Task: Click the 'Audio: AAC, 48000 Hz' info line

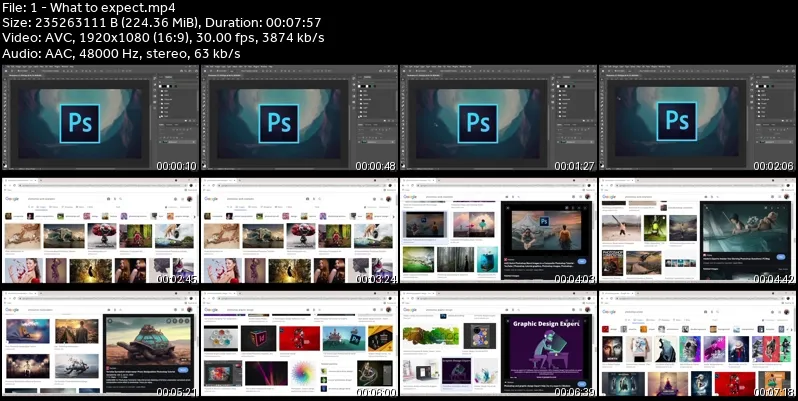Action: pyautogui.click(x=121, y=53)
